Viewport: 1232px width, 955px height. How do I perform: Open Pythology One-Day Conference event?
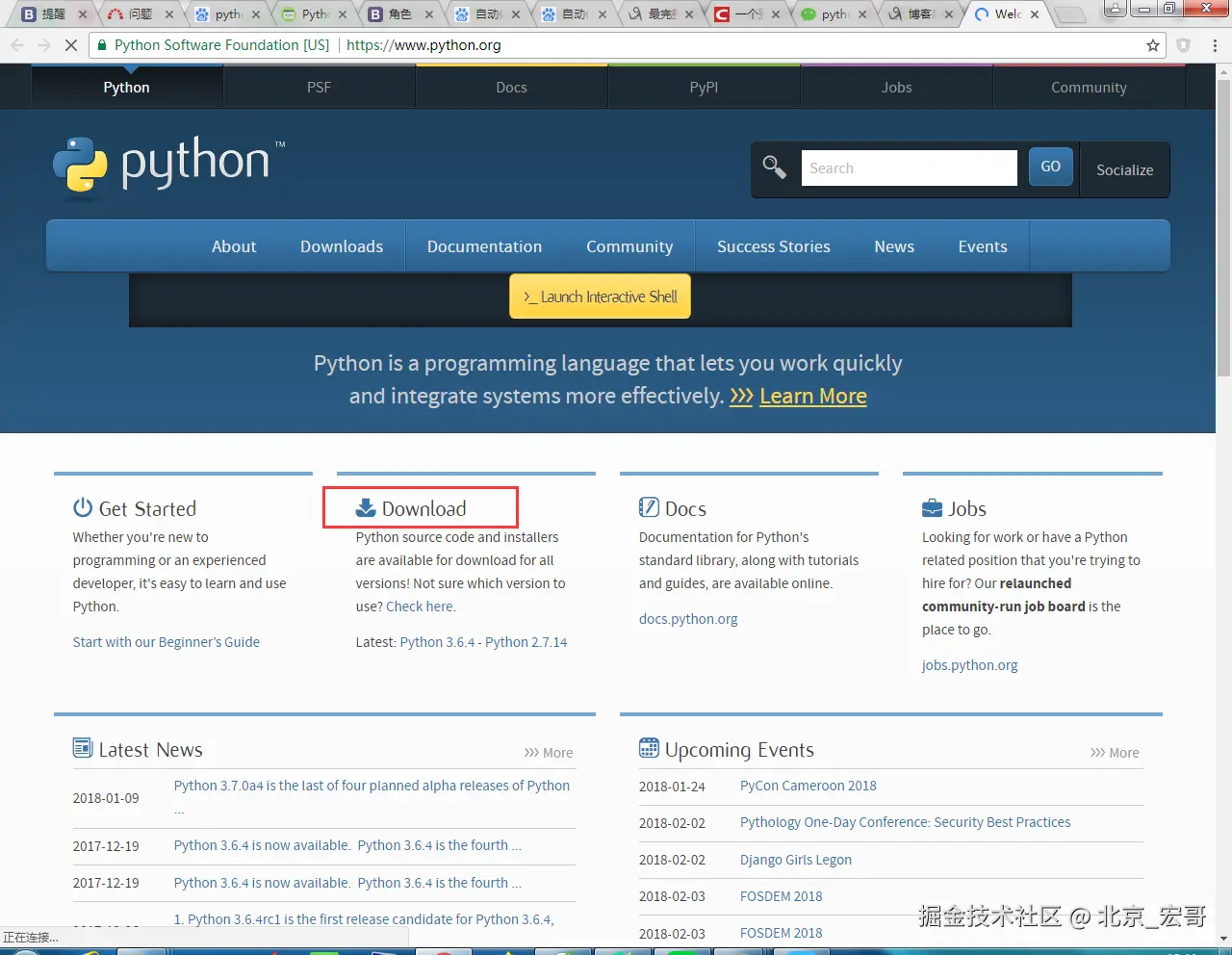click(905, 822)
